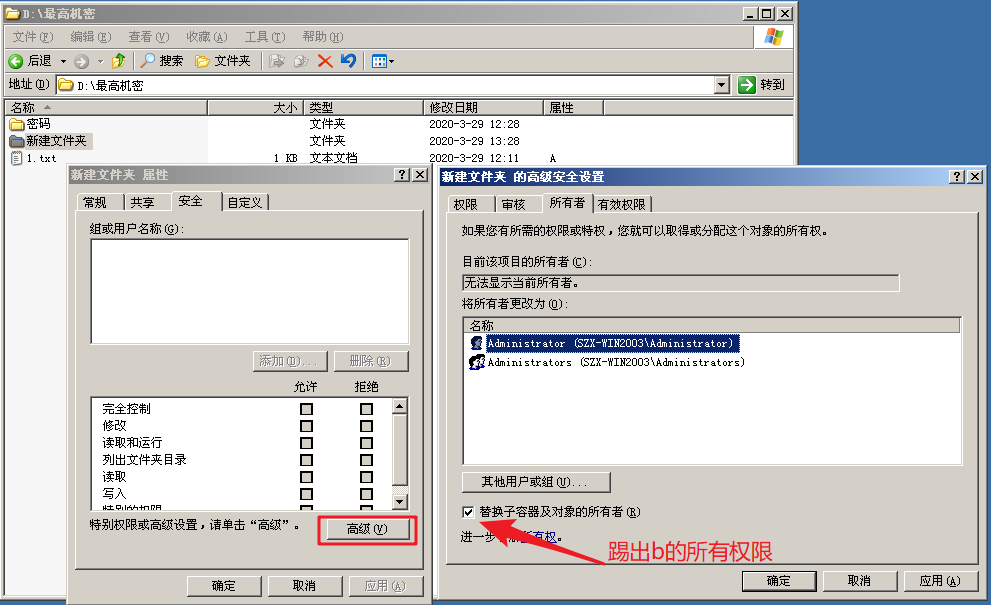Viewport: 991px width, 605px height.
Task: Open the Search (搜索) toolbar button
Action: [162, 61]
